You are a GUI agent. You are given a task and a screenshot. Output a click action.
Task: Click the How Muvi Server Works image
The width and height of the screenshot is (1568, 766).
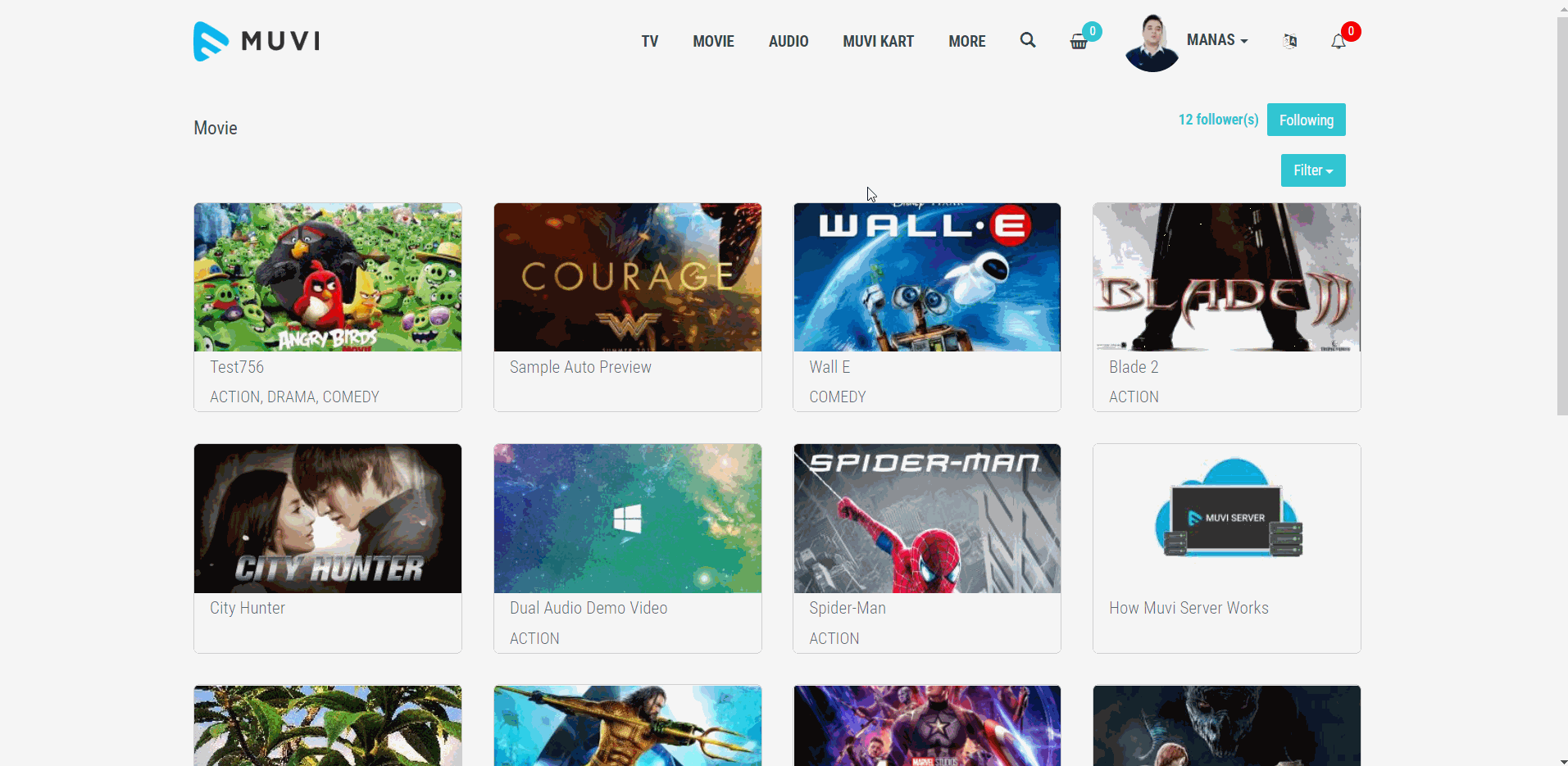1226,519
